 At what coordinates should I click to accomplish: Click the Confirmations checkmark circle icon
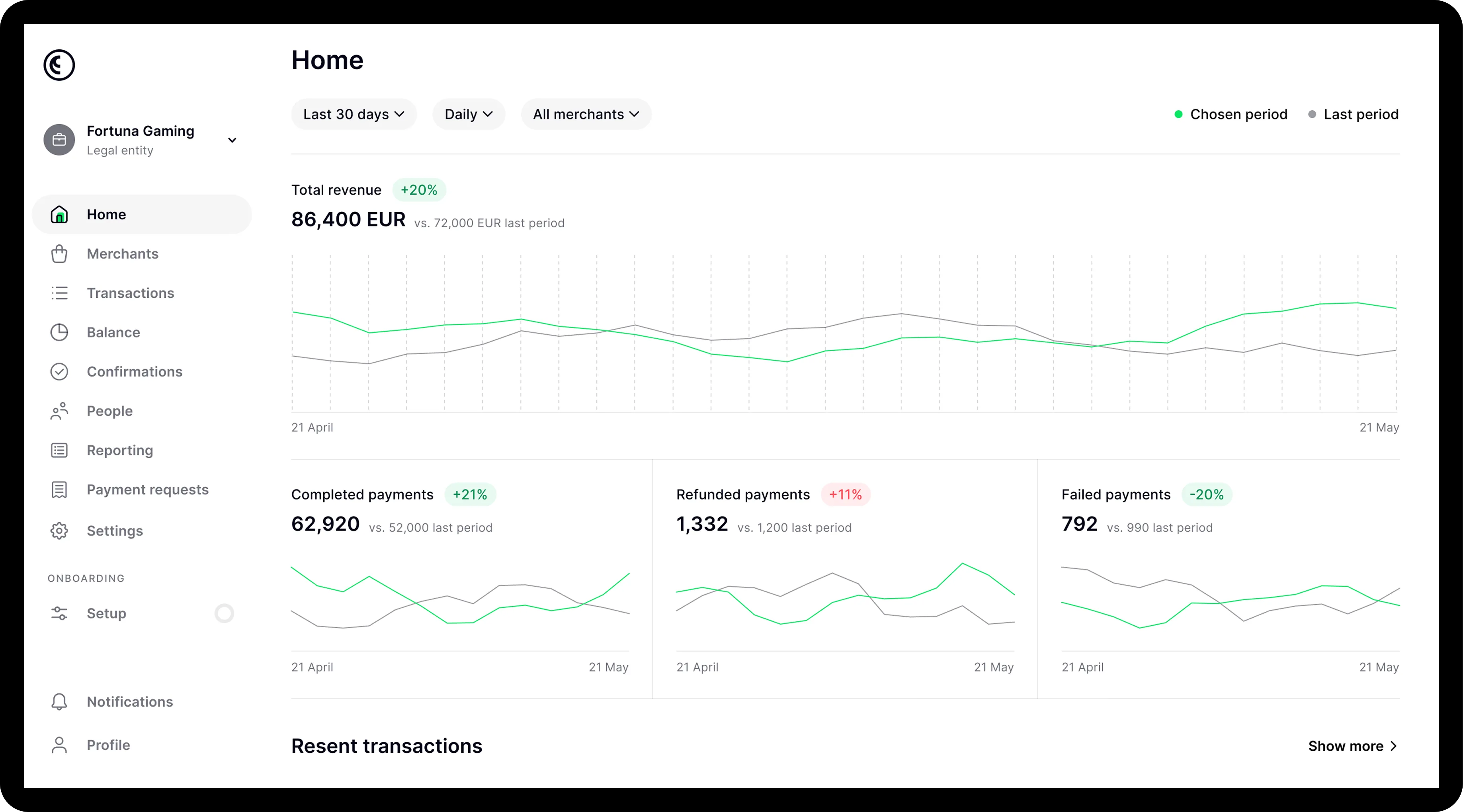pos(59,371)
